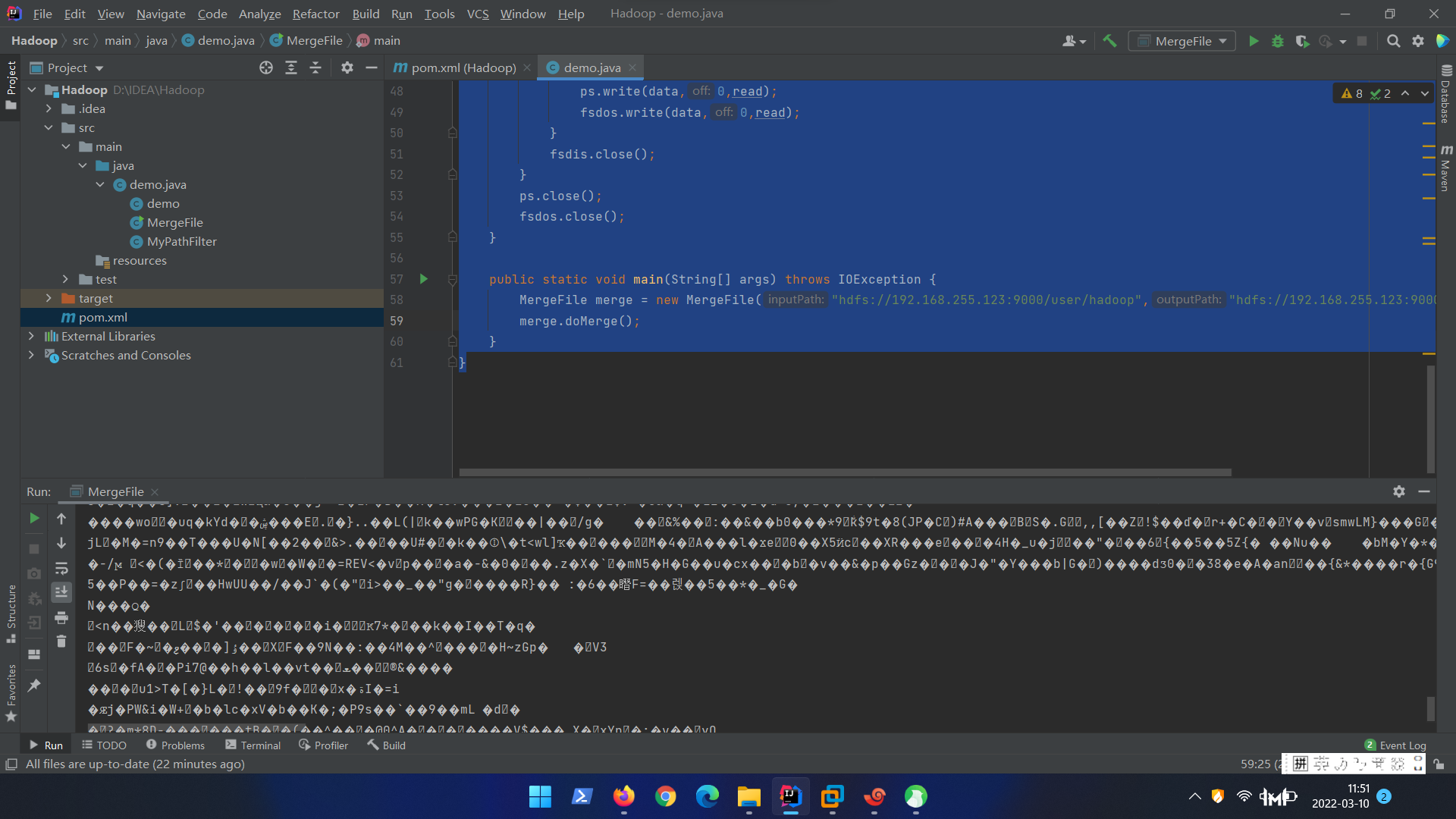Image resolution: width=1456 pixels, height=819 pixels.
Task: Open Search Everywhere magnifier icon
Action: 1393,41
